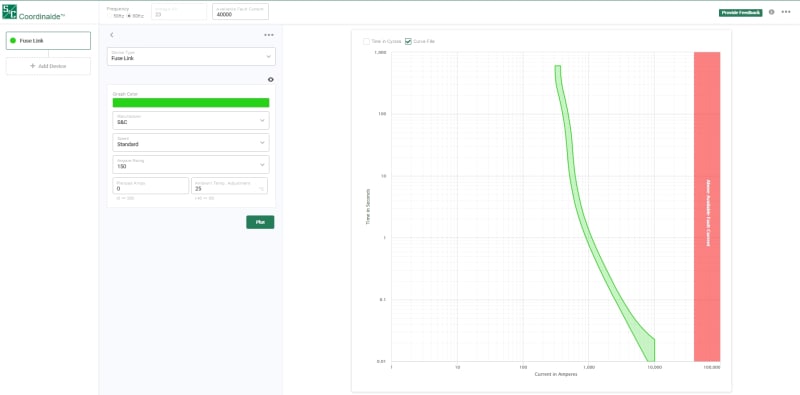
Task: Select the green Fuse Link device entry
Action: [x=48, y=40]
